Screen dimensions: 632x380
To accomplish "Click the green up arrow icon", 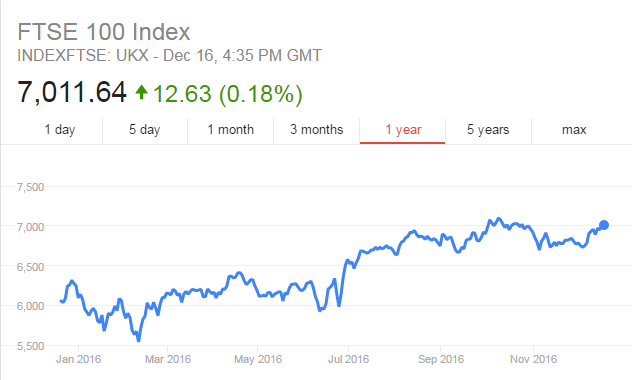I will 141,92.
